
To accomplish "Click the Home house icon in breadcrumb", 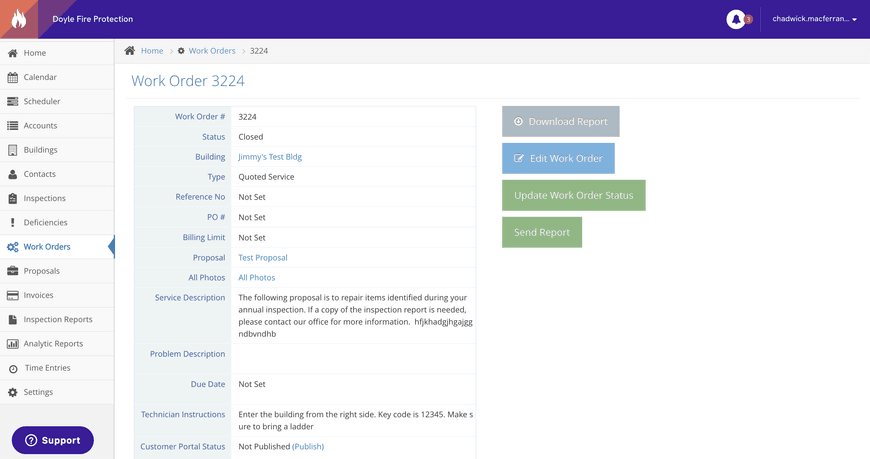I will [x=130, y=51].
